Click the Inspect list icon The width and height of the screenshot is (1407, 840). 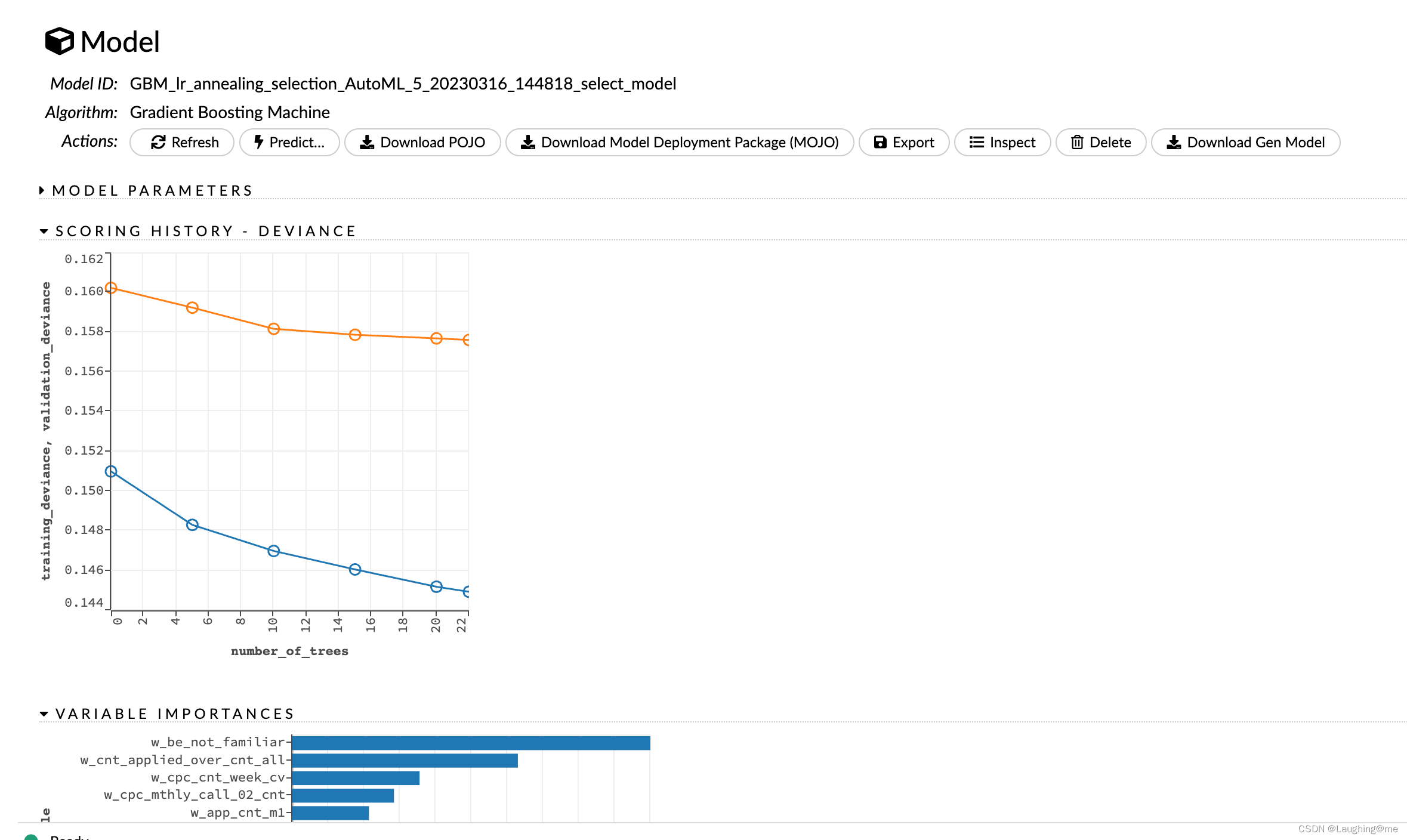click(976, 142)
